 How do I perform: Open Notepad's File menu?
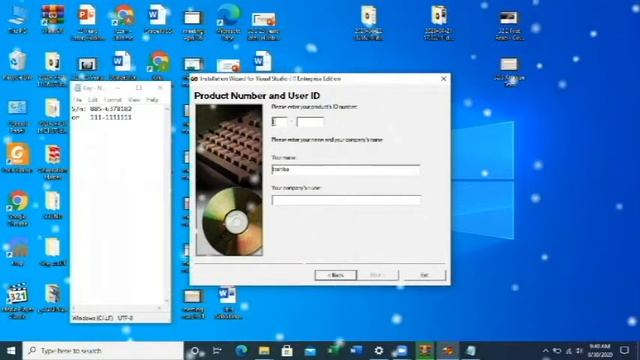[x=78, y=100]
